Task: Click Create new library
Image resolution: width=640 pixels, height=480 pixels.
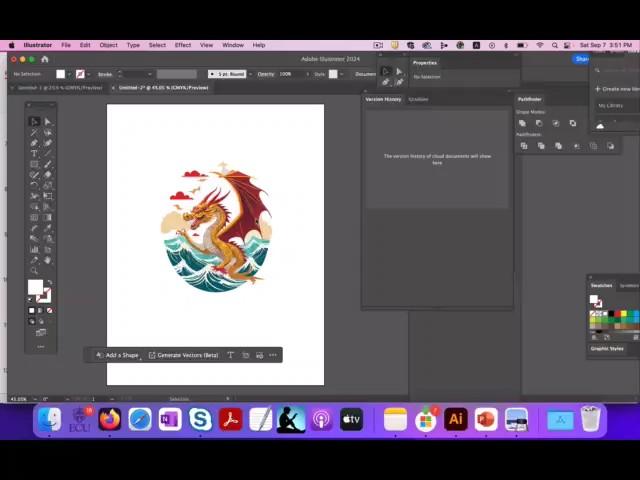Action: point(617,89)
